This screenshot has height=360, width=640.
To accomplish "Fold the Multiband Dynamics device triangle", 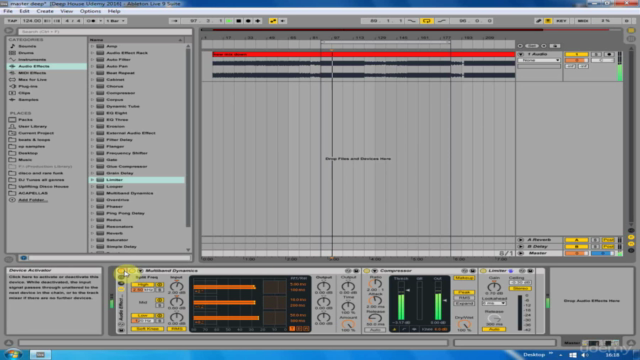I will pyautogui.click(x=140, y=271).
